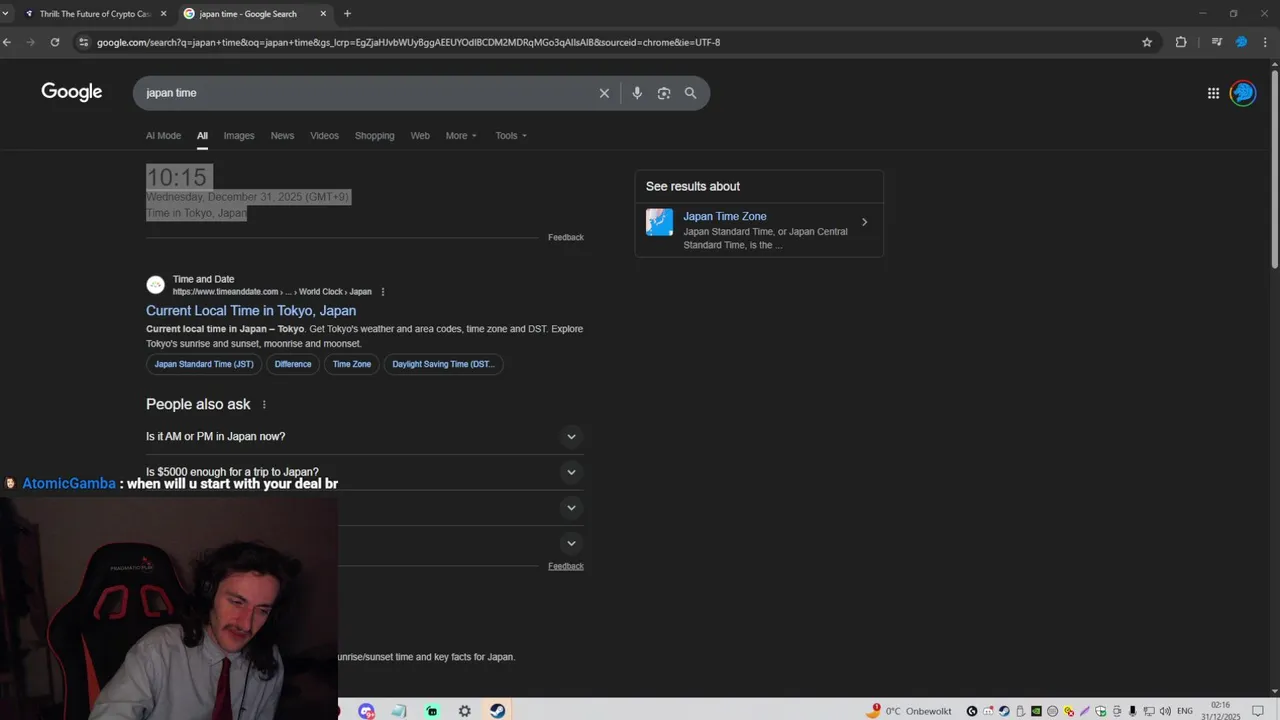This screenshot has width=1280, height=720.
Task: Clear the search box with the X icon
Action: click(x=604, y=93)
